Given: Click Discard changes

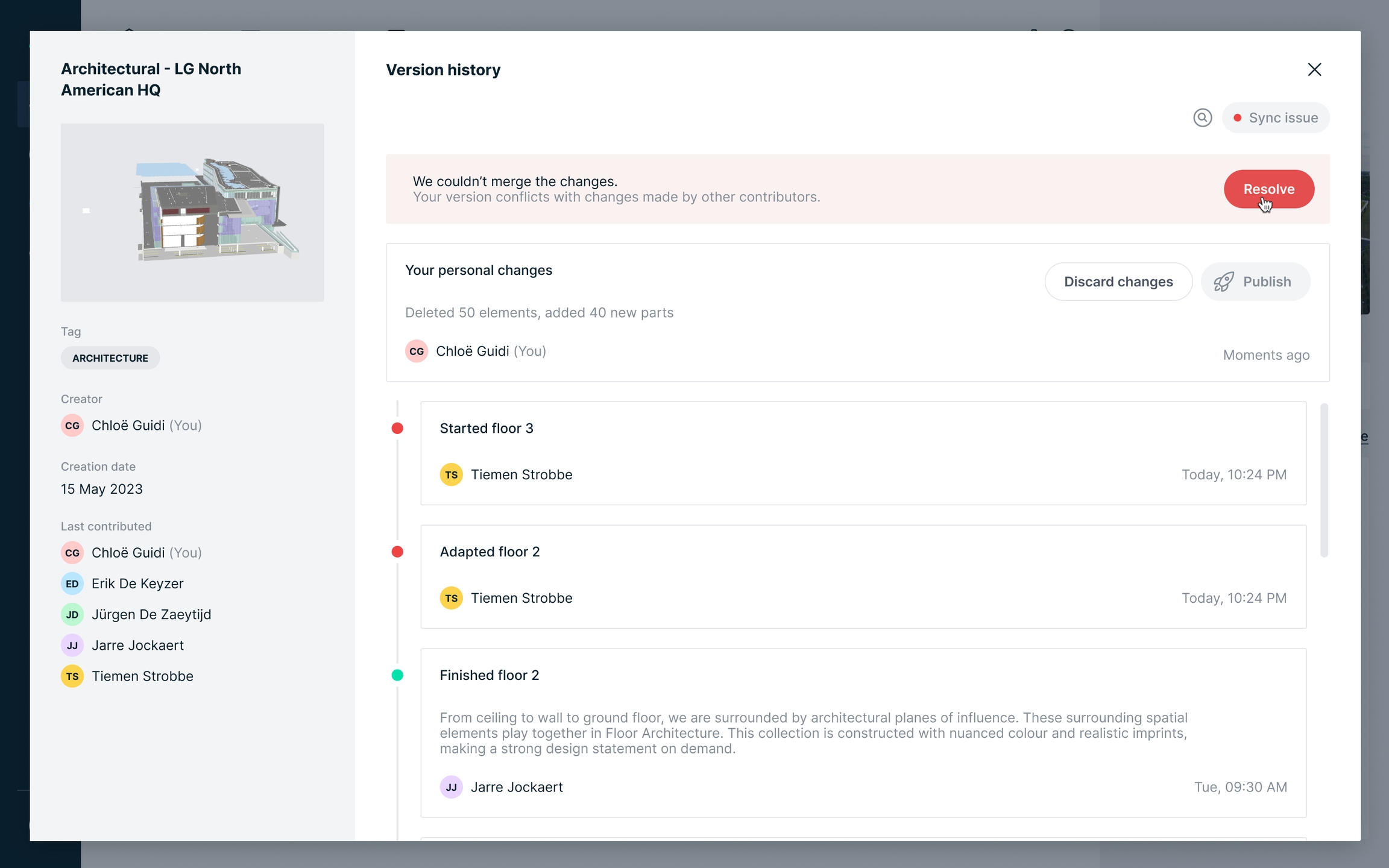Looking at the screenshot, I should (1118, 281).
